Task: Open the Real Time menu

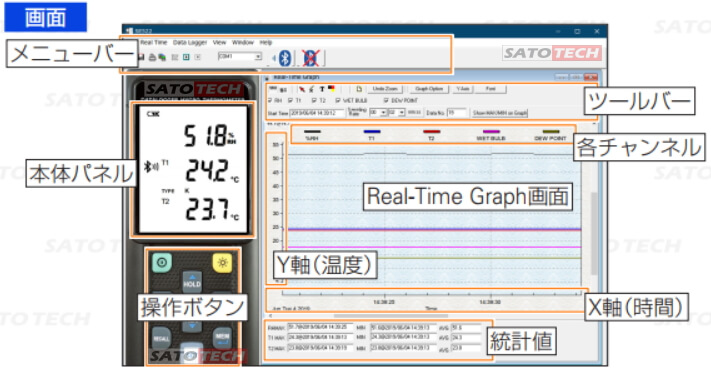Action: coord(154,43)
